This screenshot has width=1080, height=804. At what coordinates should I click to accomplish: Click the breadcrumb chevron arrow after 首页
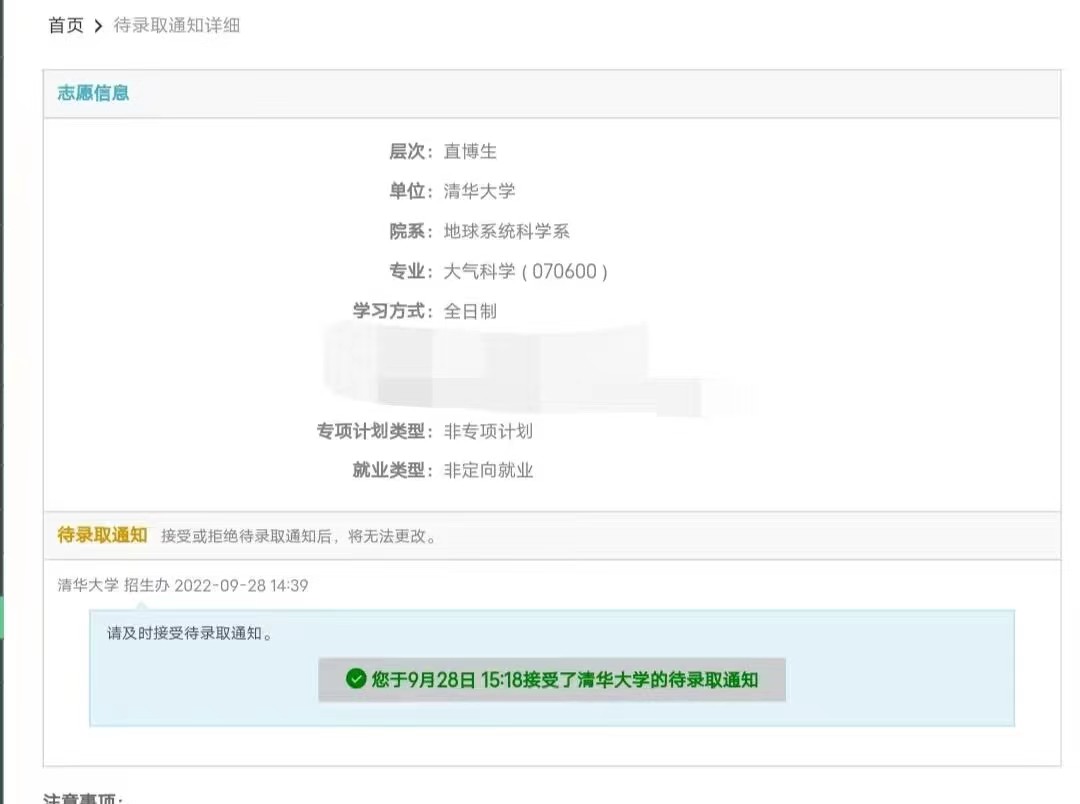[98, 26]
